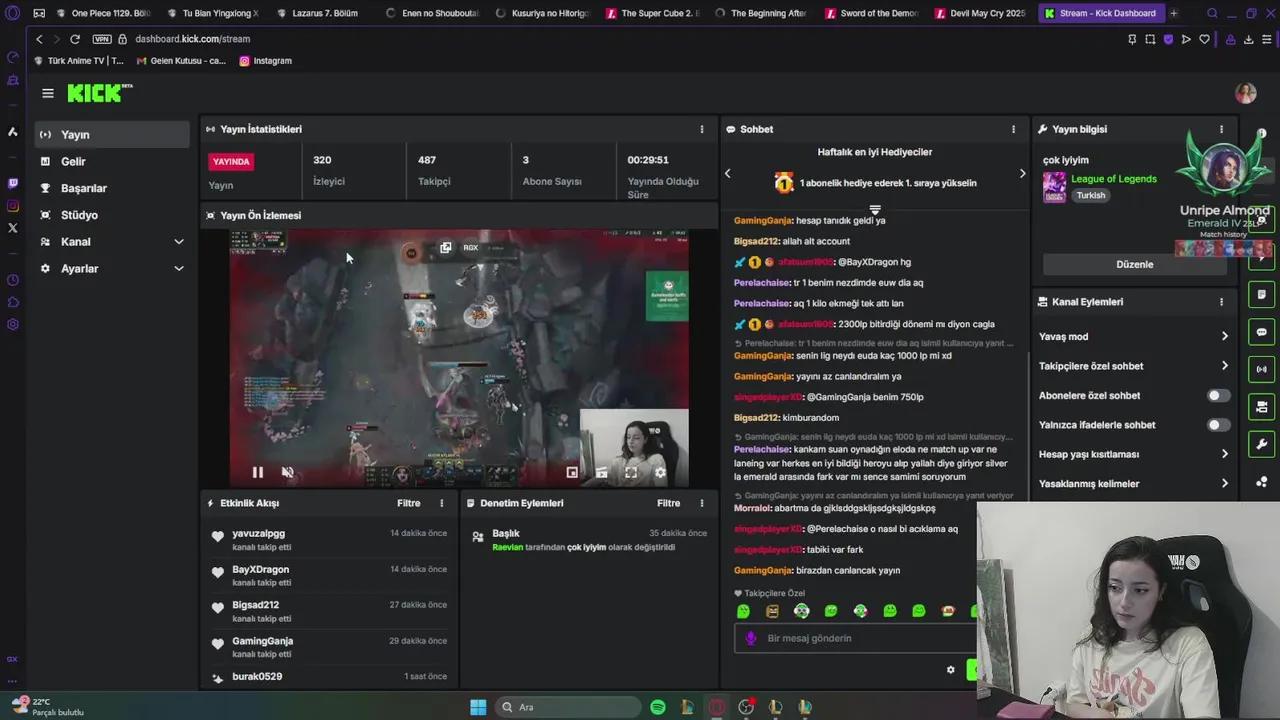Show next weekly gifter in chat banner

[x=1021, y=173]
